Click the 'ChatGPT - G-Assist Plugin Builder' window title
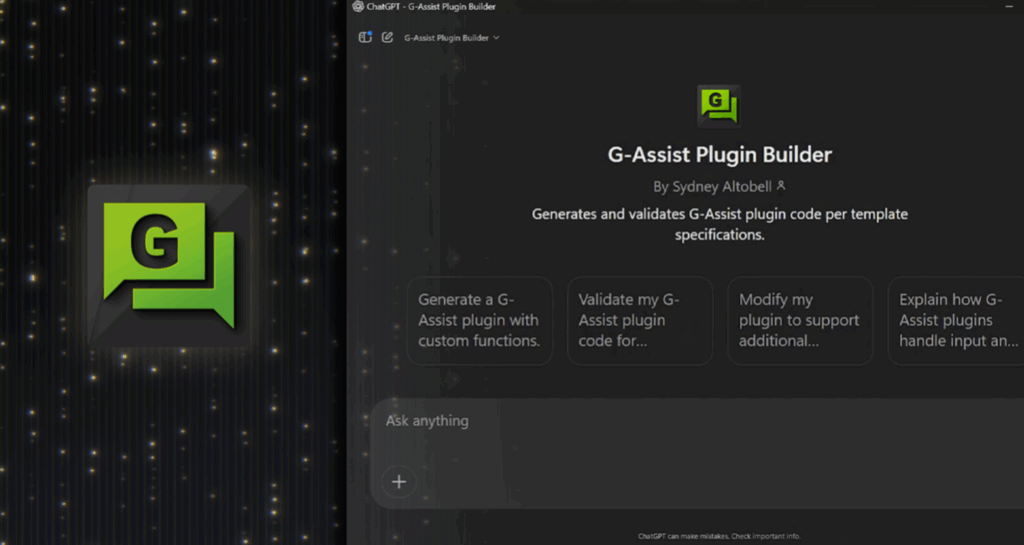Viewport: 1024px width, 545px height. 431,7
